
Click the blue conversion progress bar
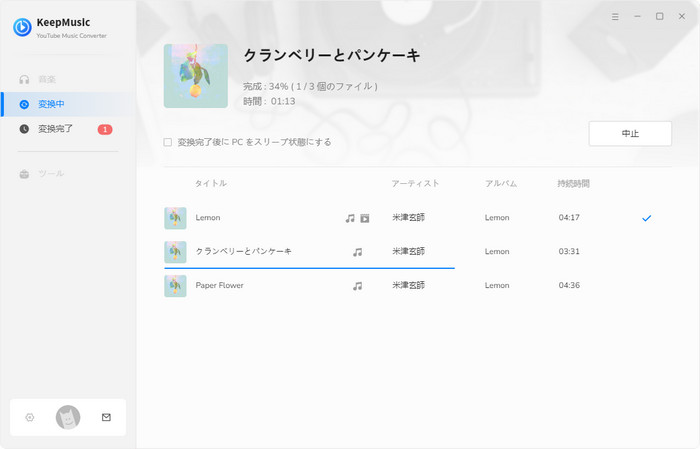[309, 268]
